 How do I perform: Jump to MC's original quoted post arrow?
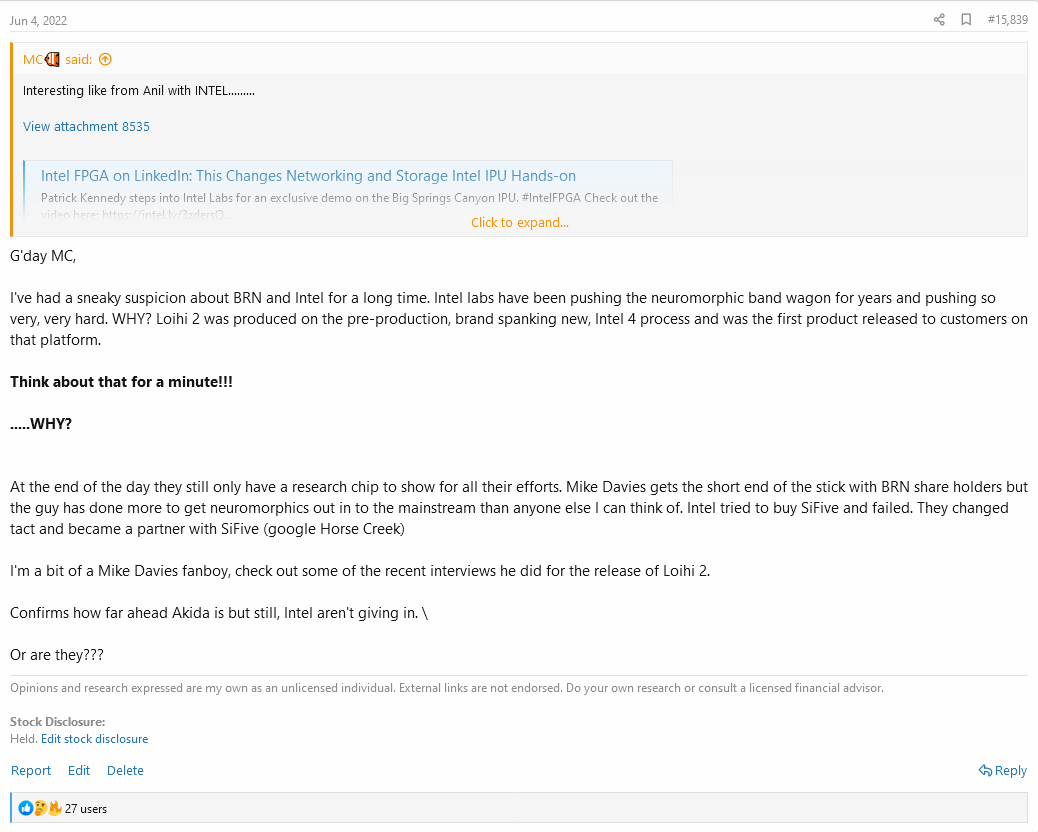click(105, 60)
